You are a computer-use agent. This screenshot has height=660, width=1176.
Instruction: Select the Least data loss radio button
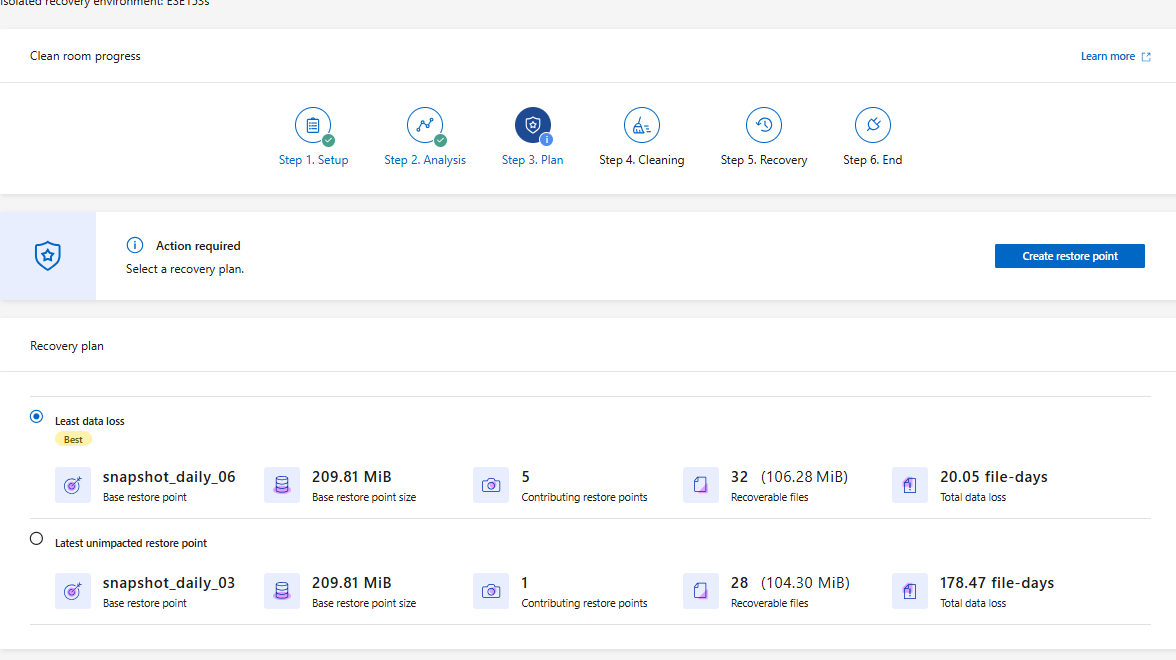click(x=36, y=416)
